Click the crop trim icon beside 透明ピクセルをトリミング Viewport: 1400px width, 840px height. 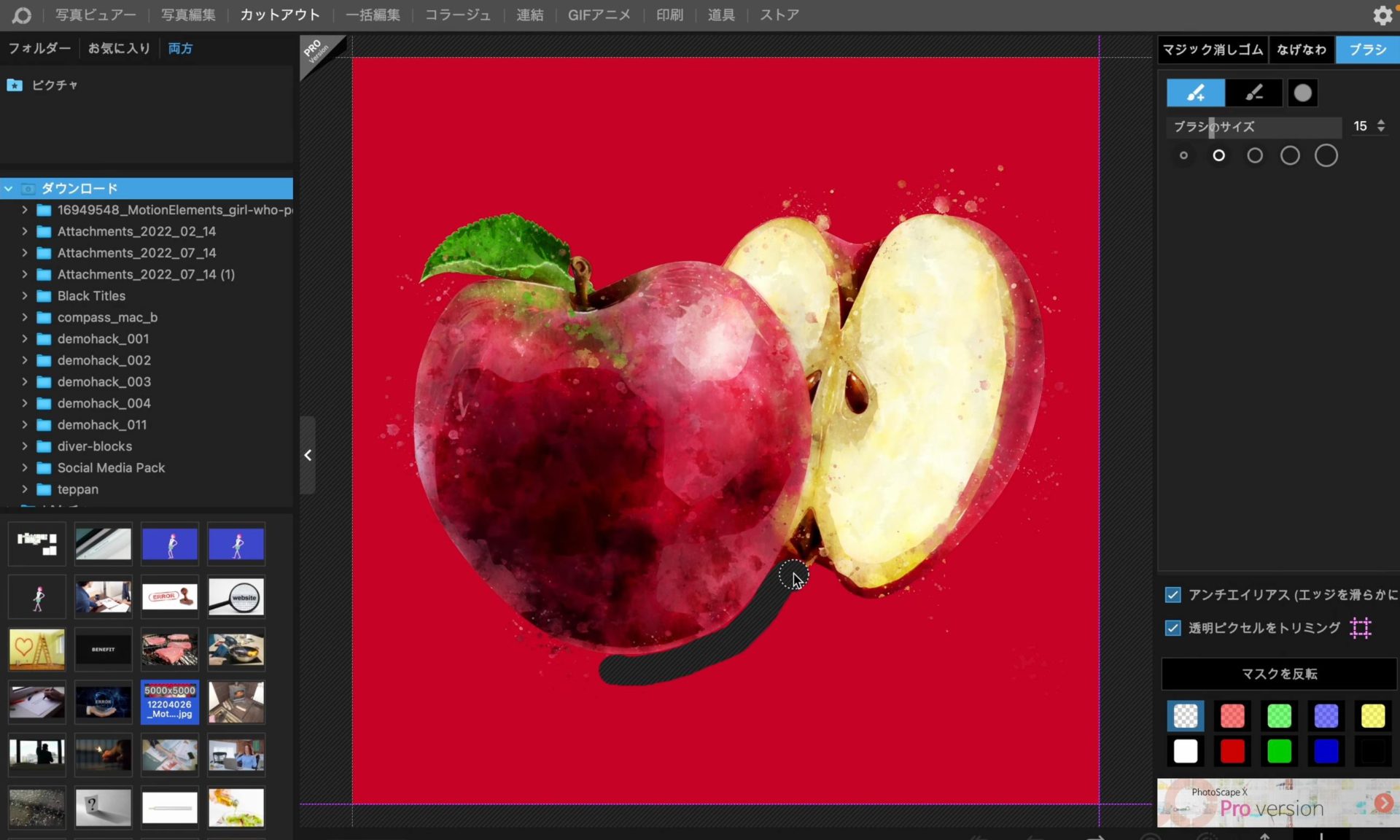pyautogui.click(x=1360, y=628)
